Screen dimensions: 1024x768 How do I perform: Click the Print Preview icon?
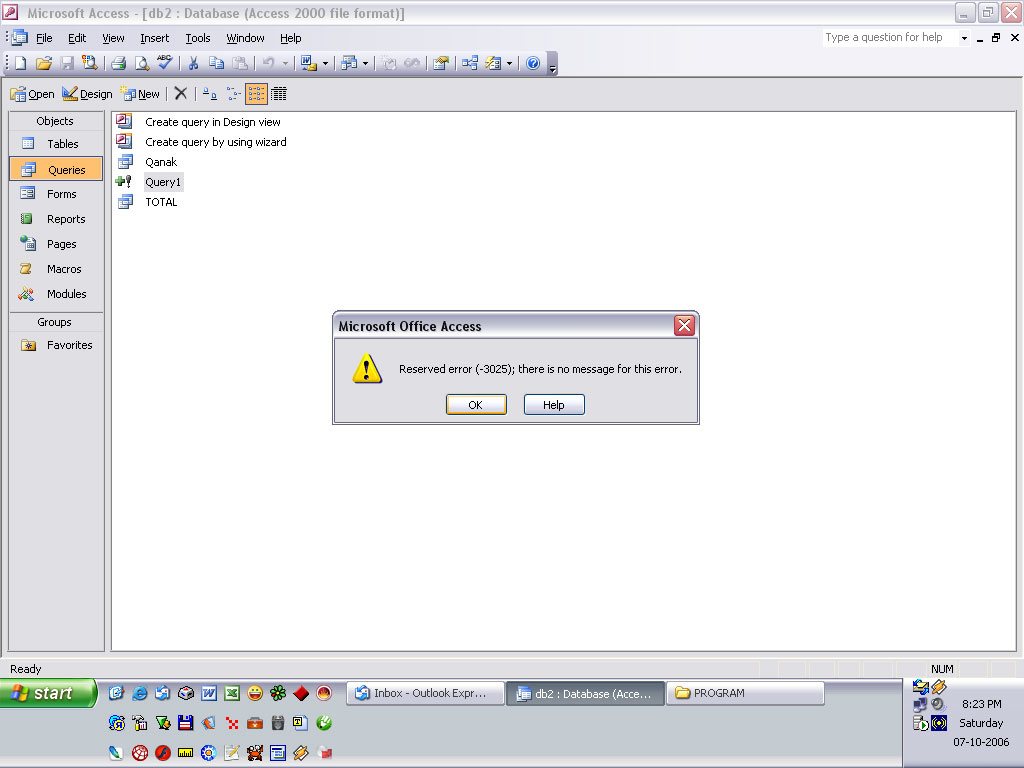click(141, 63)
